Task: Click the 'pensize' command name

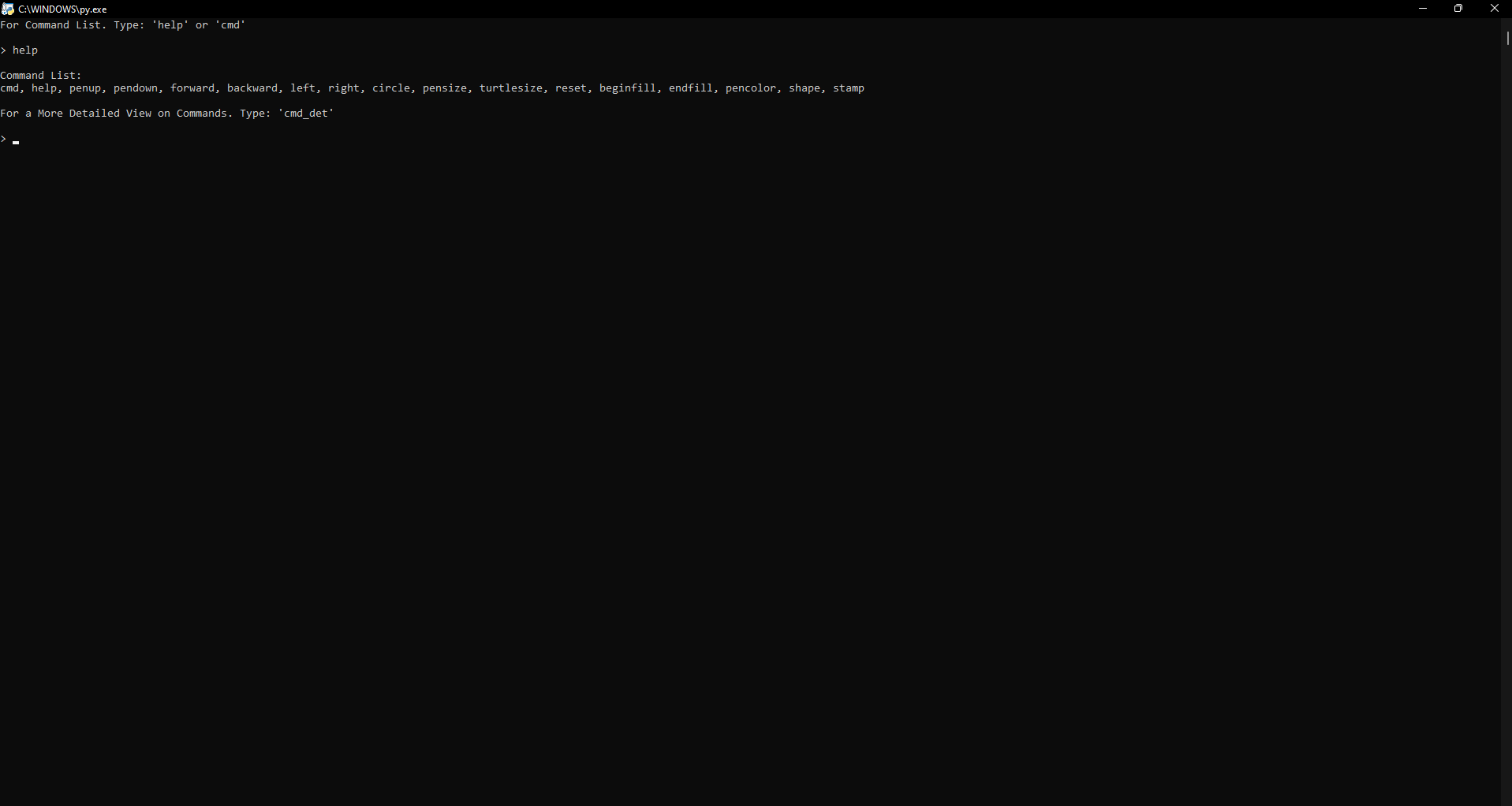Action: point(445,88)
